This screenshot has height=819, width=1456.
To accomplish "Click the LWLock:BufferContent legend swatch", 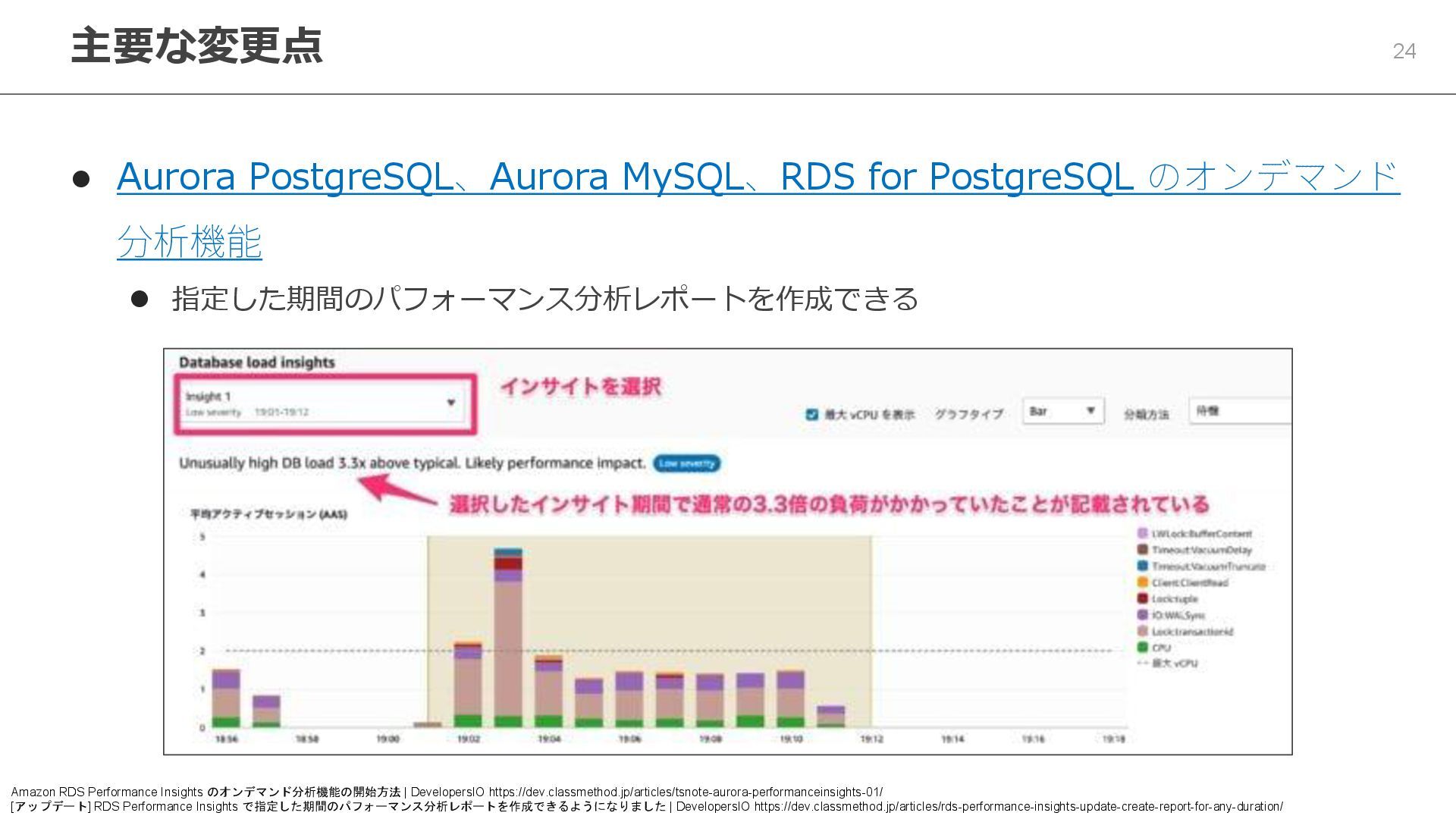I will pyautogui.click(x=1142, y=534).
